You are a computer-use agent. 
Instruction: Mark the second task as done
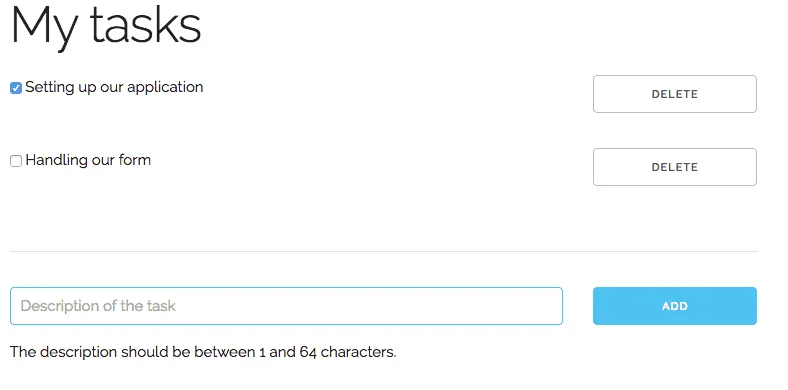point(16,161)
